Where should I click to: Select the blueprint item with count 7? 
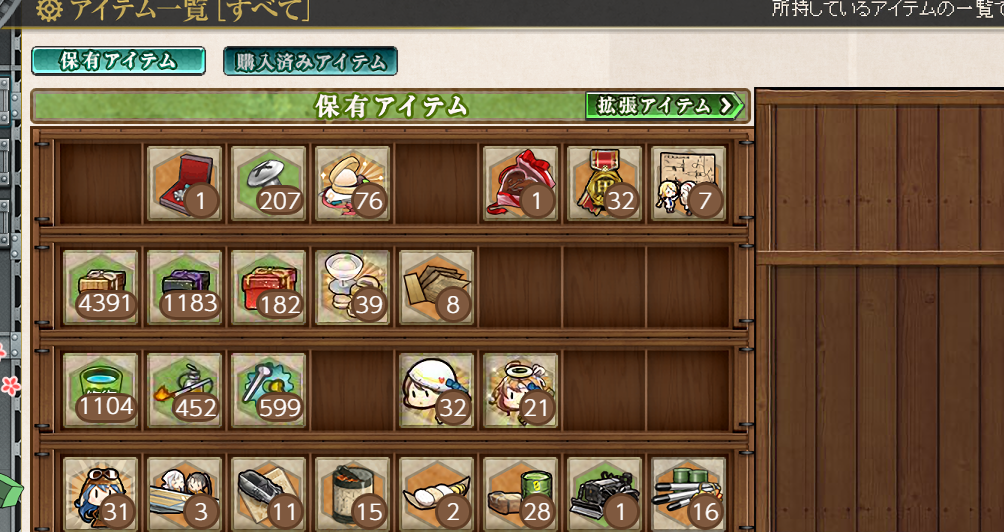click(x=688, y=183)
